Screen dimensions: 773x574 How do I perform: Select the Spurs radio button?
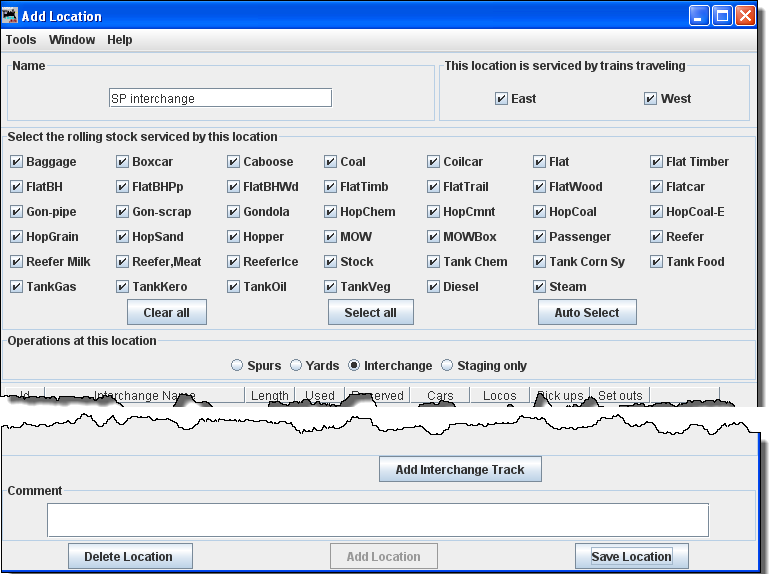click(x=237, y=366)
